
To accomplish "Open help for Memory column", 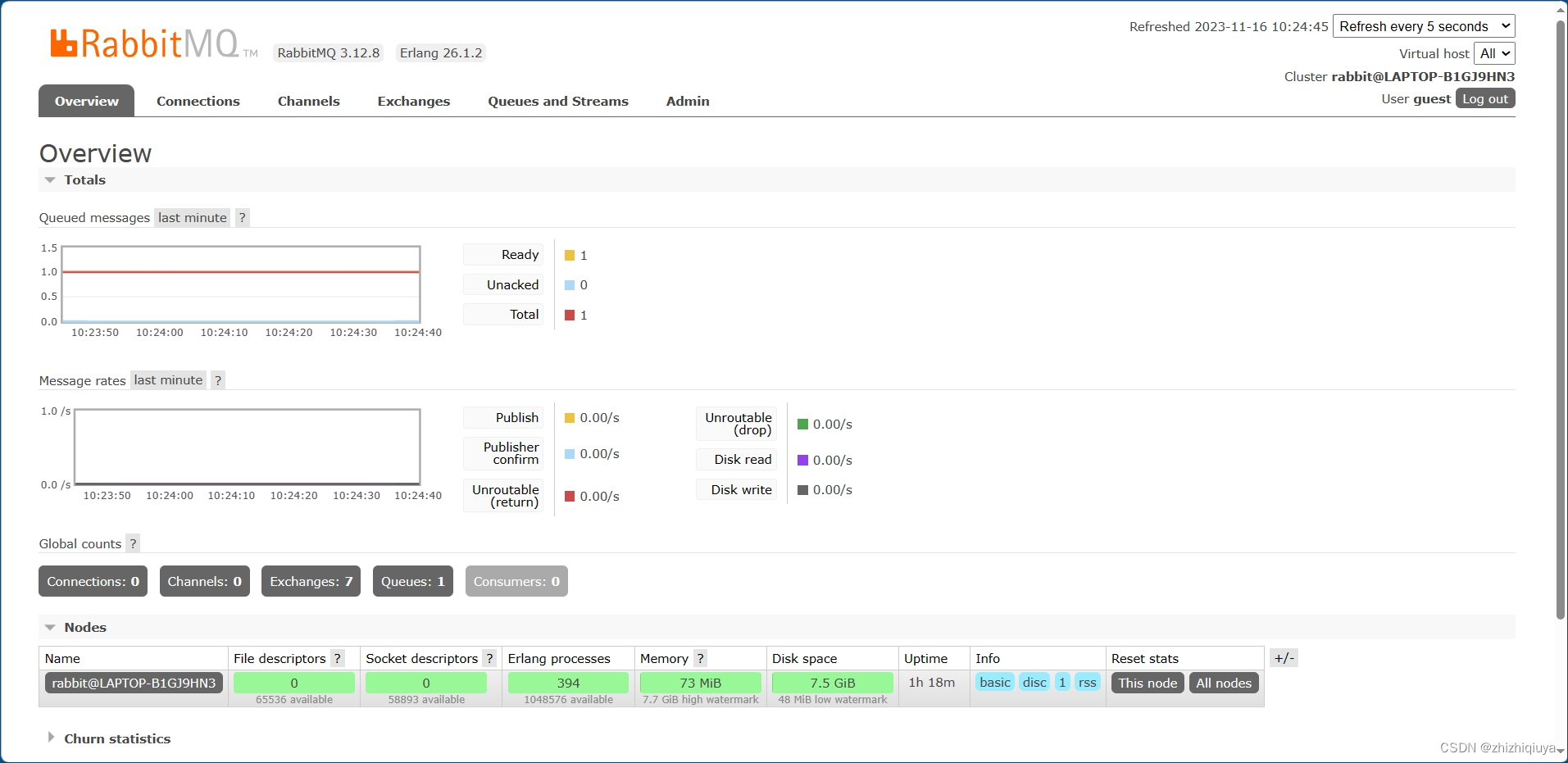I will pyautogui.click(x=701, y=658).
